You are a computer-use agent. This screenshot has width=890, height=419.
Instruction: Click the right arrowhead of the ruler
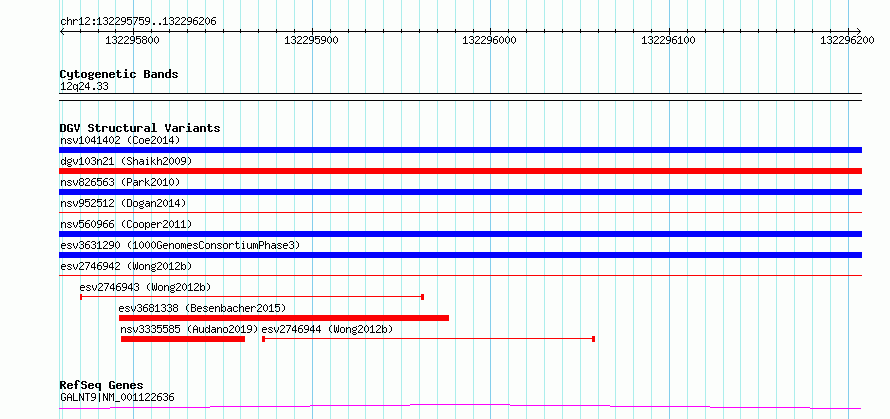(x=858, y=31)
